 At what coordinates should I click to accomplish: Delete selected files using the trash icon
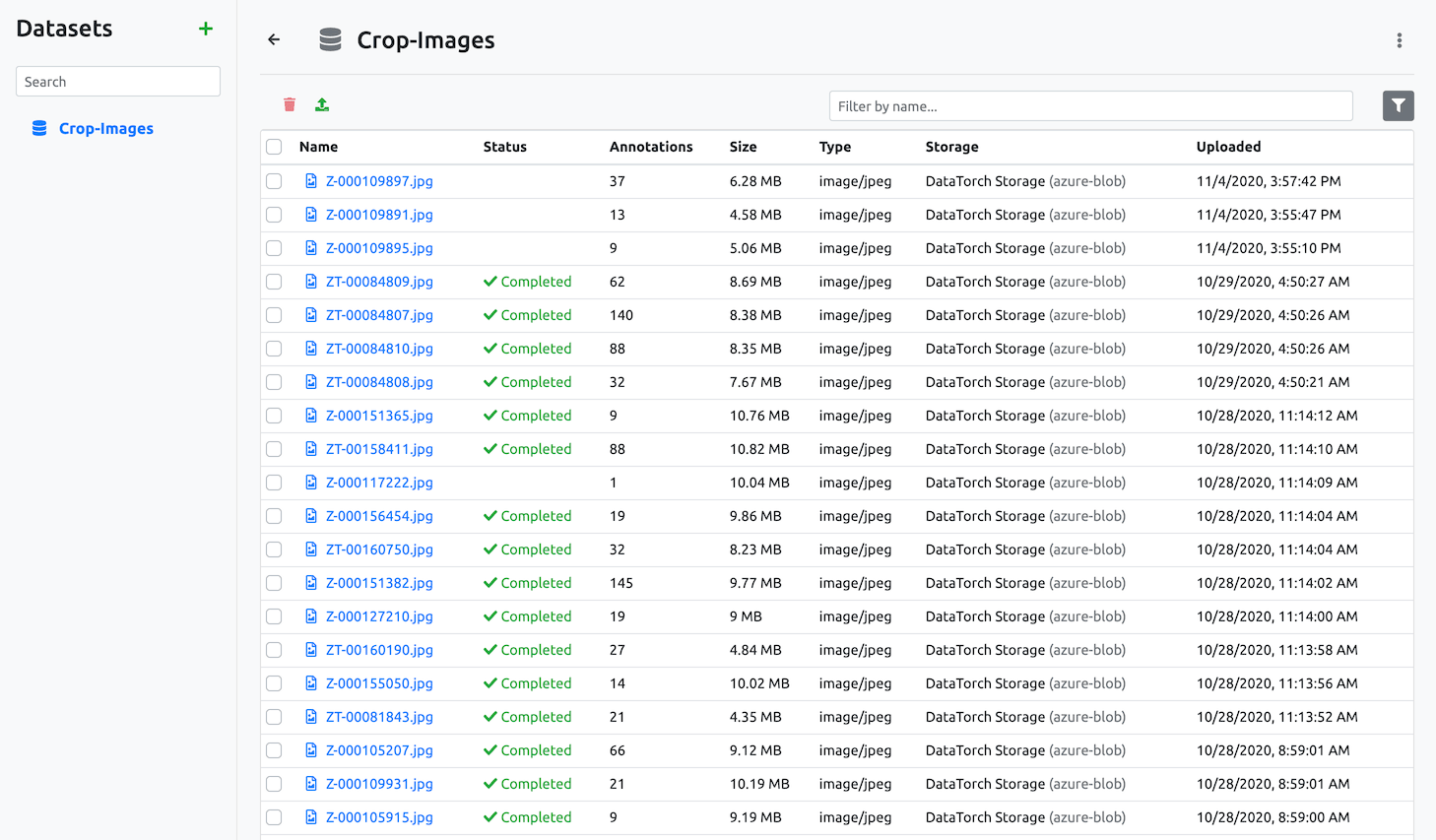click(289, 103)
